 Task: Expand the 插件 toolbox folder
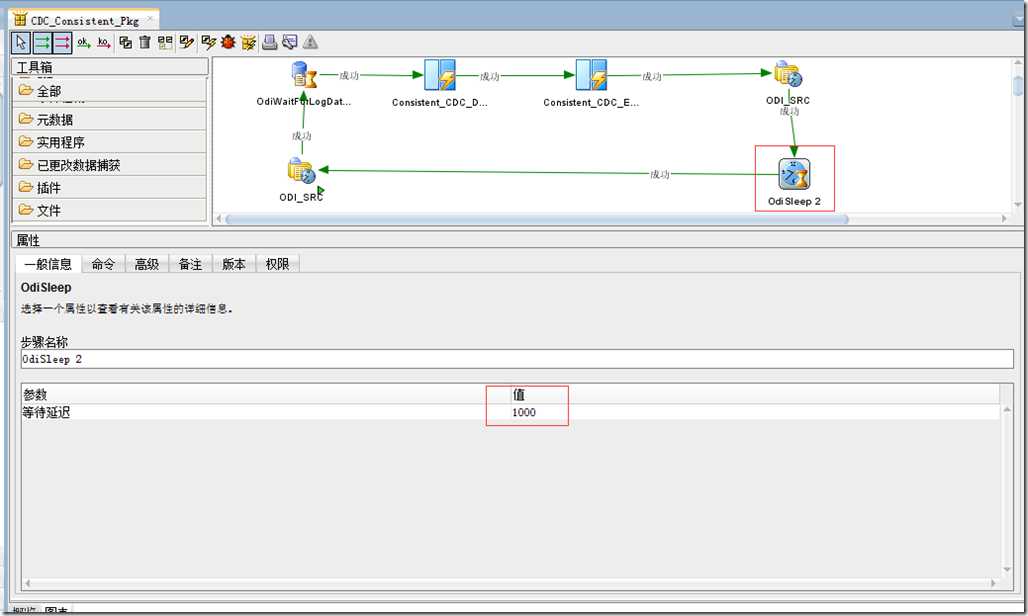(109, 188)
